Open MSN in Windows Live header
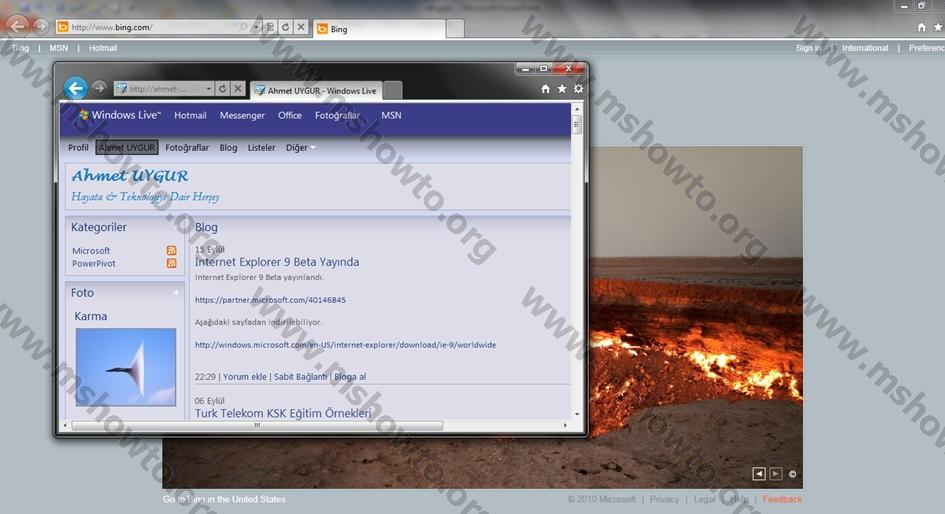The image size is (945, 514). 391,115
